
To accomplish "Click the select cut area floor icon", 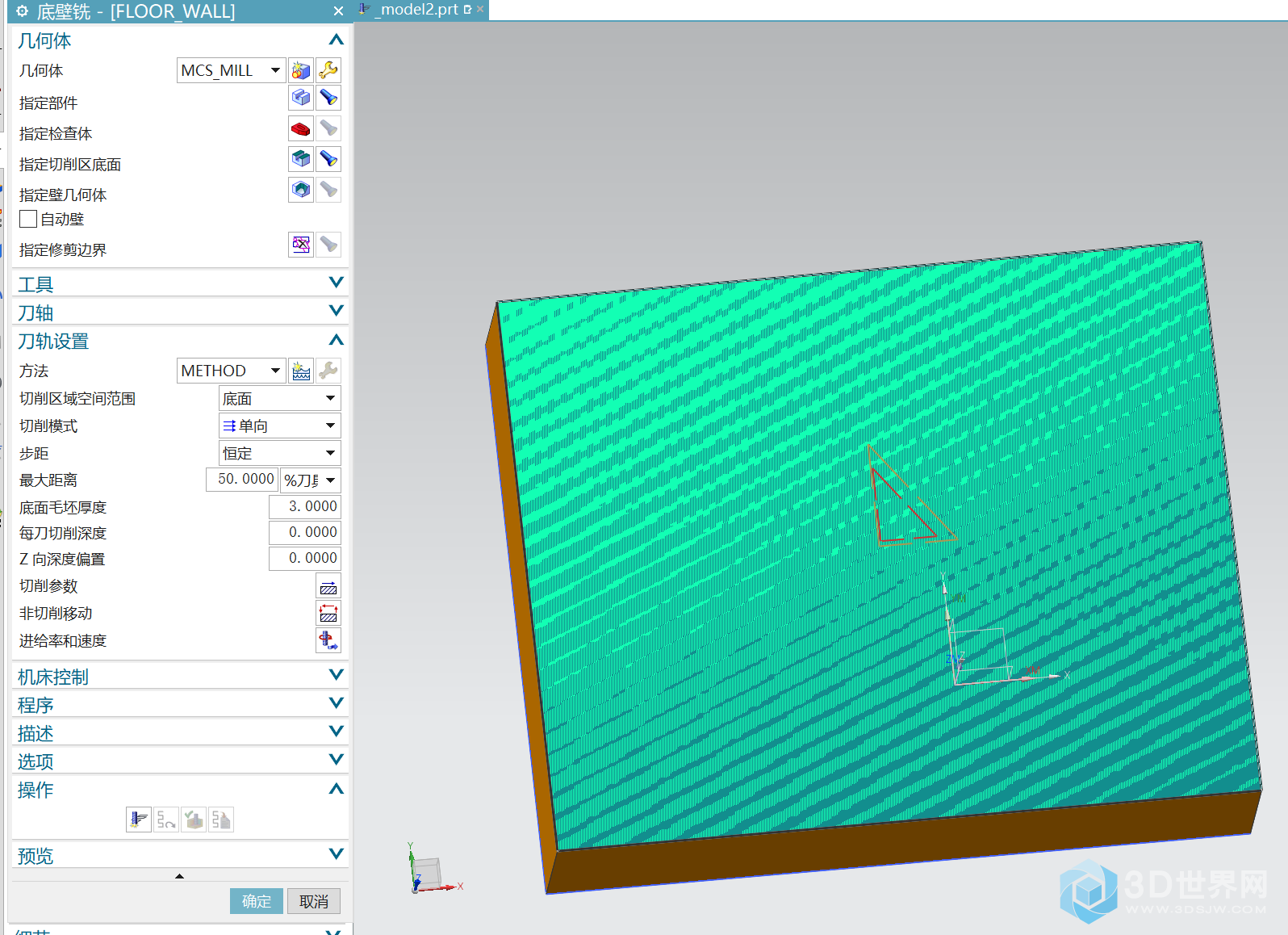I will [301, 159].
